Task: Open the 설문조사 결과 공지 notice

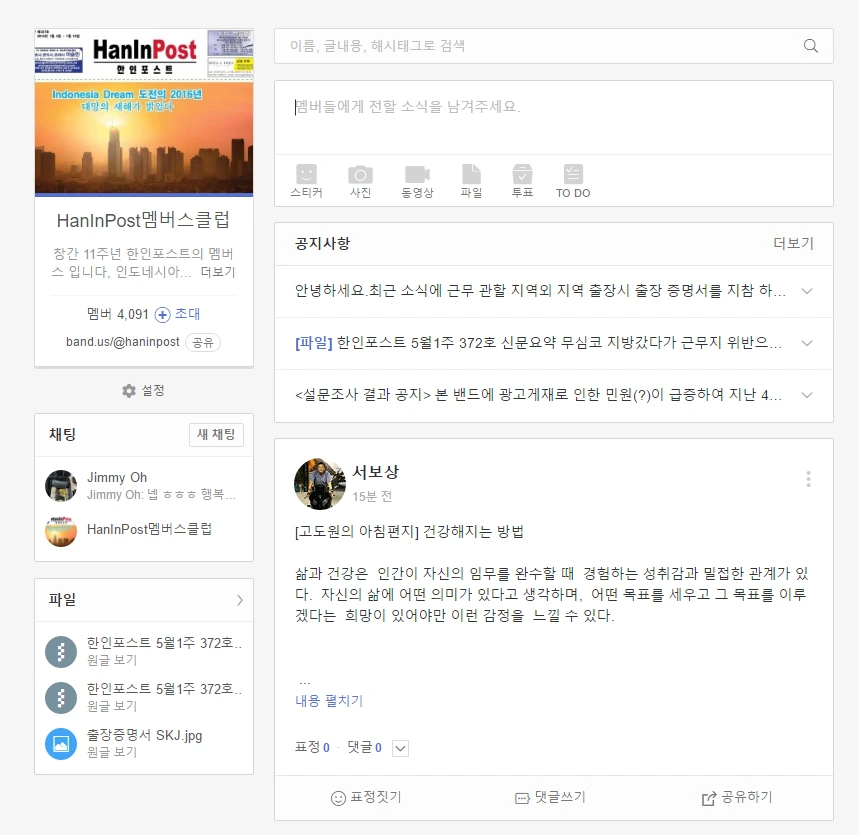Action: pyautogui.click(x=538, y=395)
